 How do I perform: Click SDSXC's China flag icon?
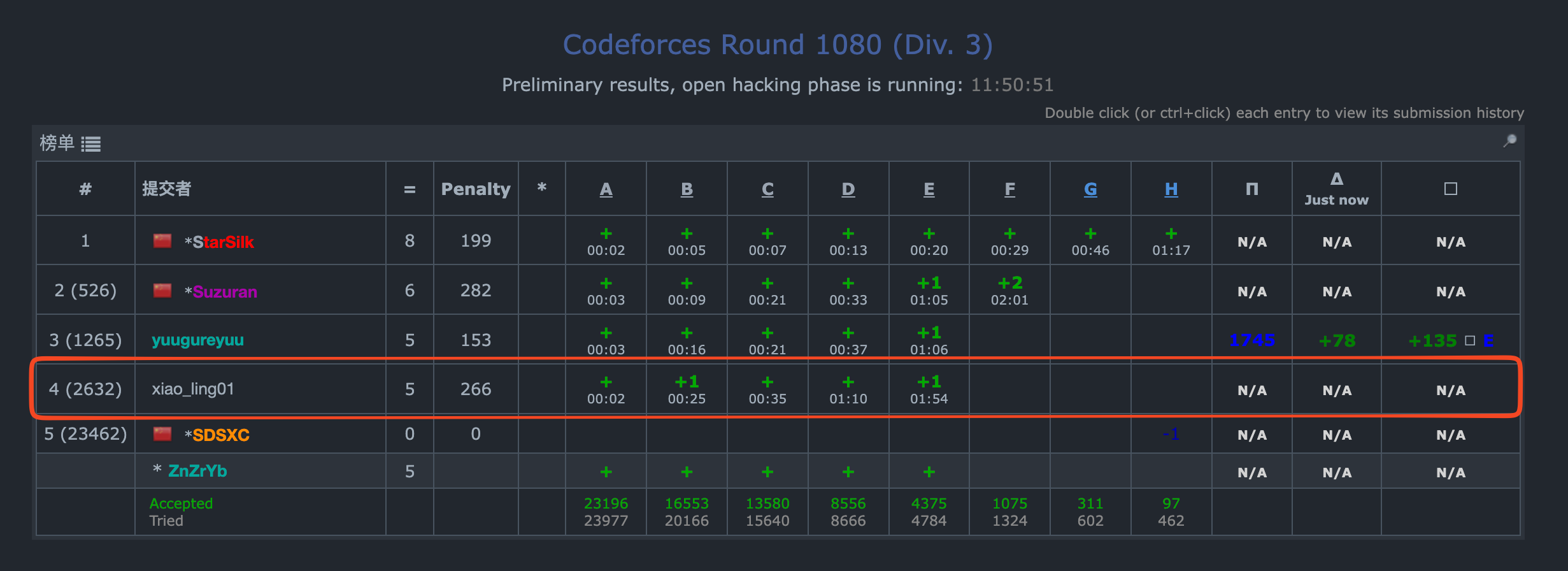(x=162, y=434)
